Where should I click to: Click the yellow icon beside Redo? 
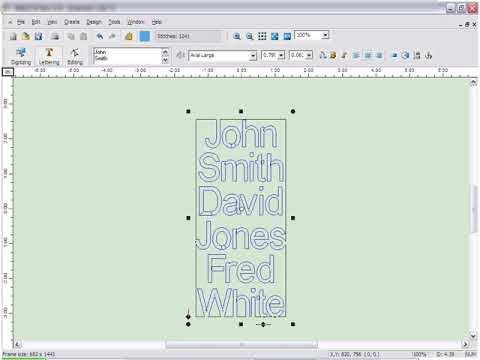129,36
